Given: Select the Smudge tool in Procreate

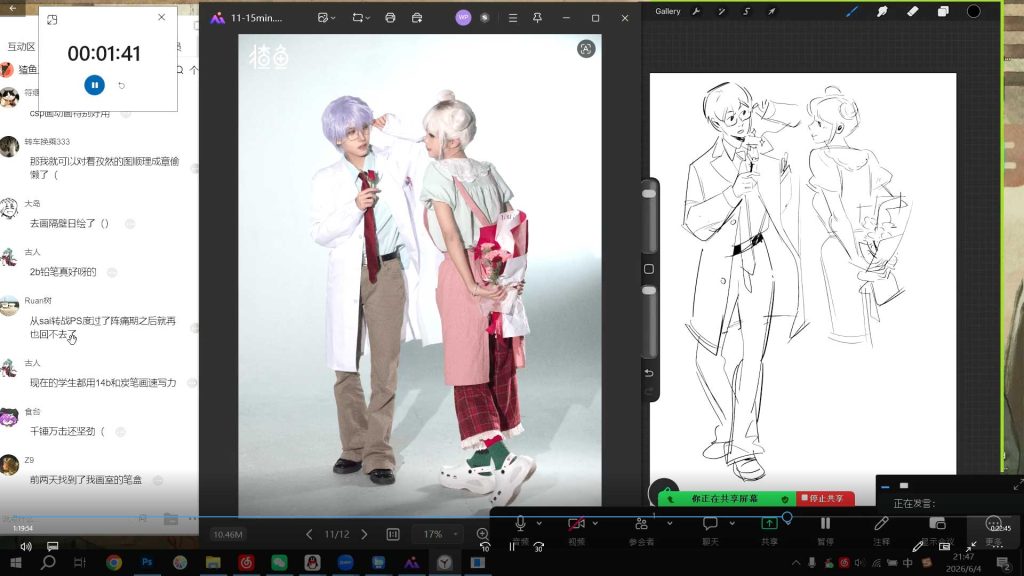Looking at the screenshot, I should [x=882, y=11].
